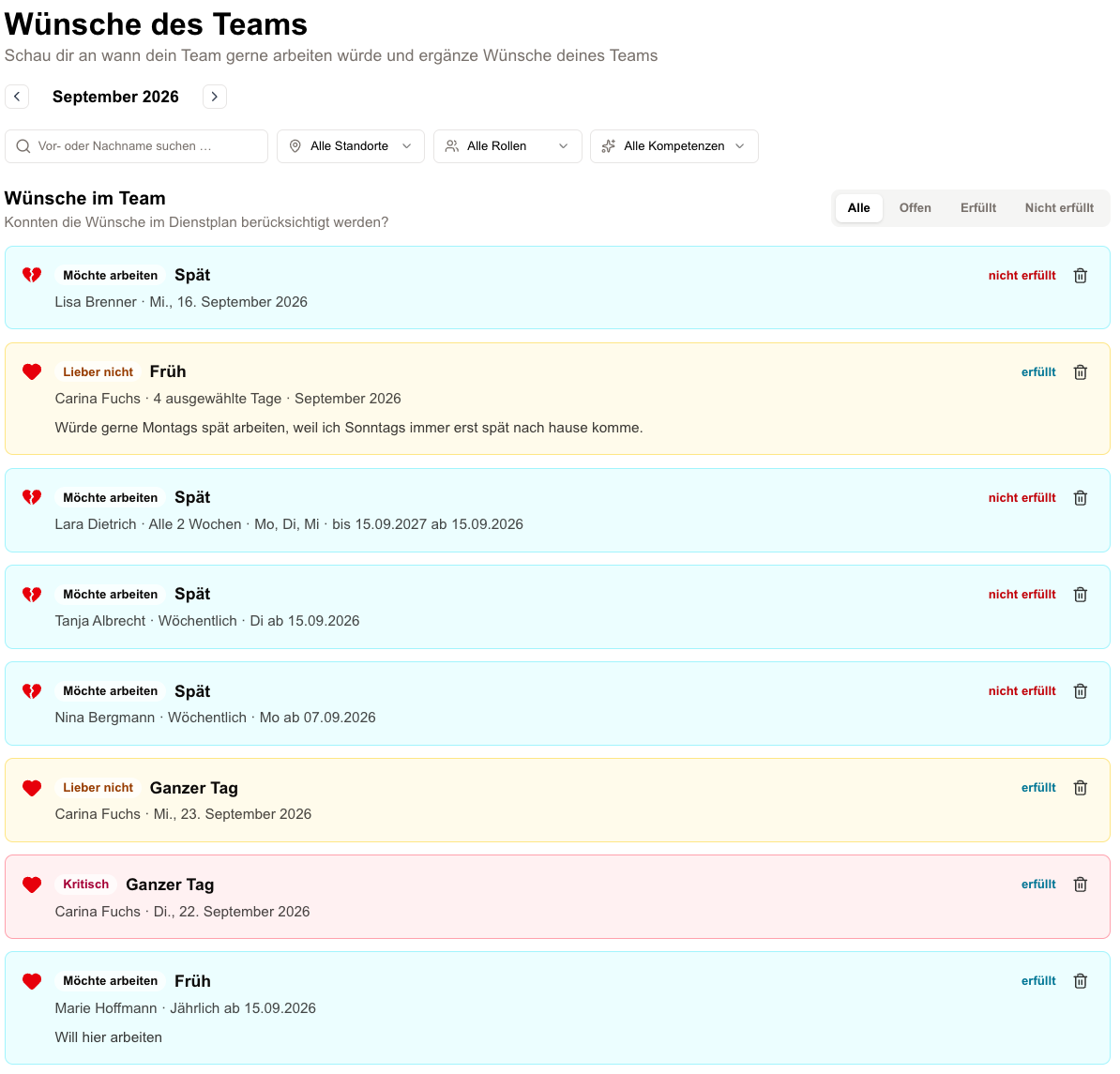Screen dimensions: 1120x1074
Task: Open the Alle Rollen dropdown
Action: [x=507, y=146]
